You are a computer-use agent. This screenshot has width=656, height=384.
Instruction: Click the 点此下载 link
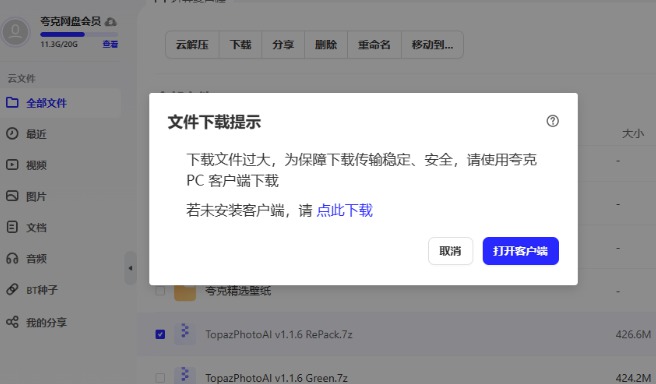pyautogui.click(x=344, y=210)
